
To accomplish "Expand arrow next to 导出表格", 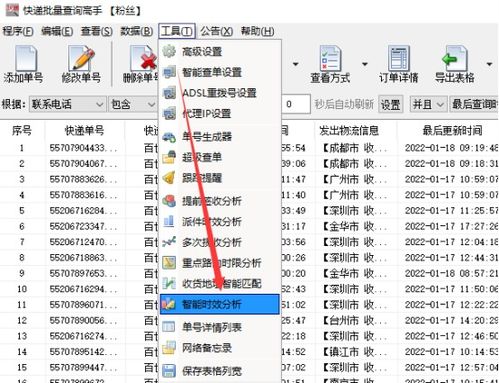I will pyautogui.click(x=489, y=64).
